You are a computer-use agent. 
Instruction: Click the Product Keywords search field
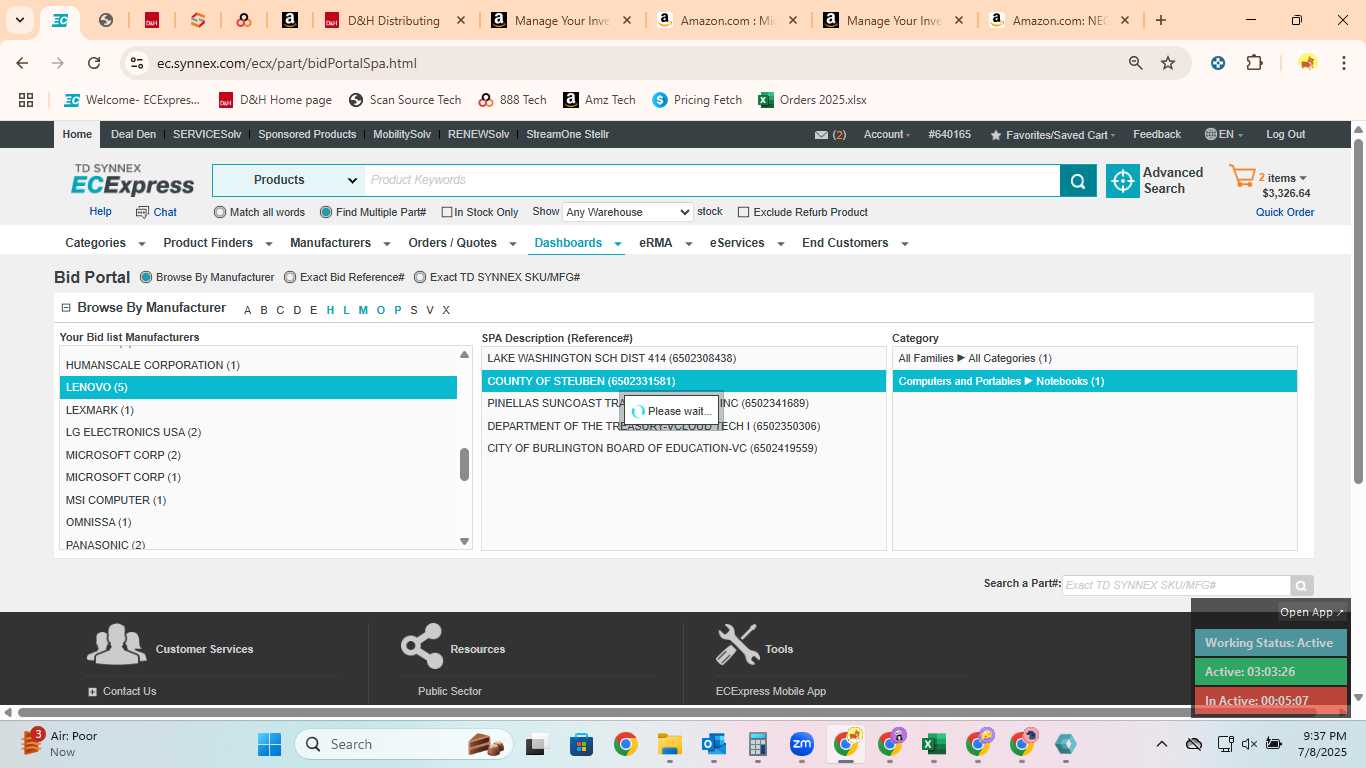tap(712, 181)
